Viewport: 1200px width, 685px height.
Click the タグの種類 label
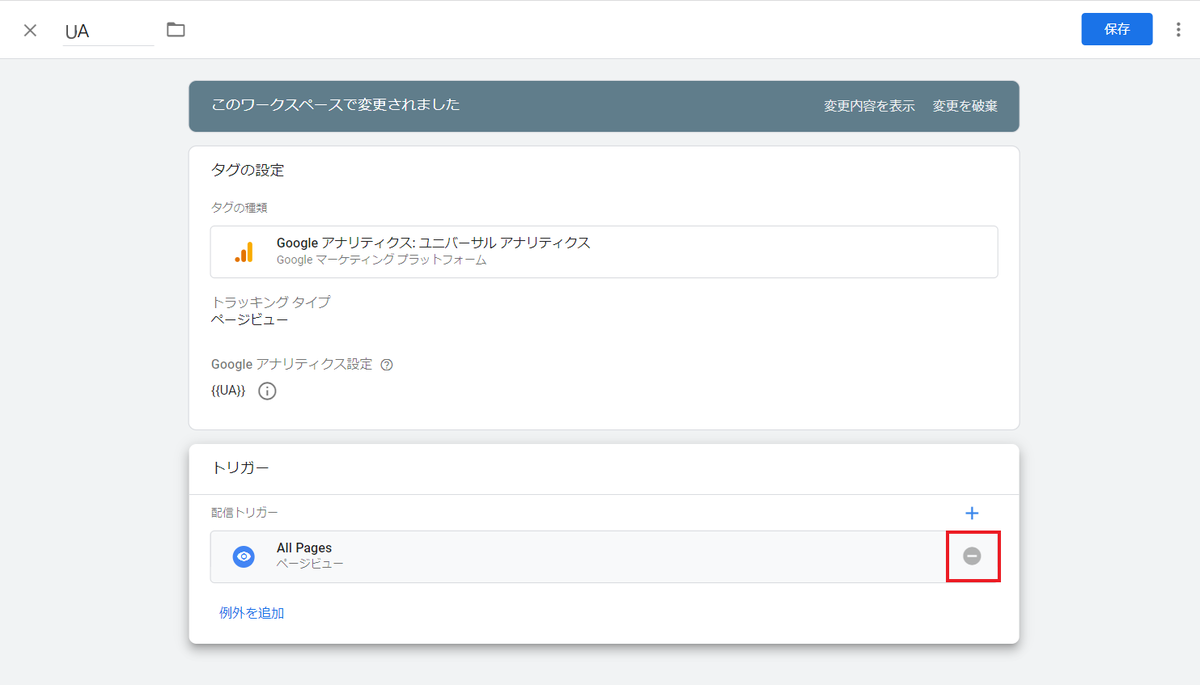239,208
